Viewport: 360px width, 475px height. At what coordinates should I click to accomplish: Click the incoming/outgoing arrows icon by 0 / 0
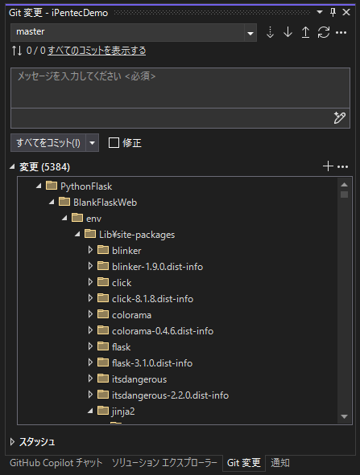point(17,51)
